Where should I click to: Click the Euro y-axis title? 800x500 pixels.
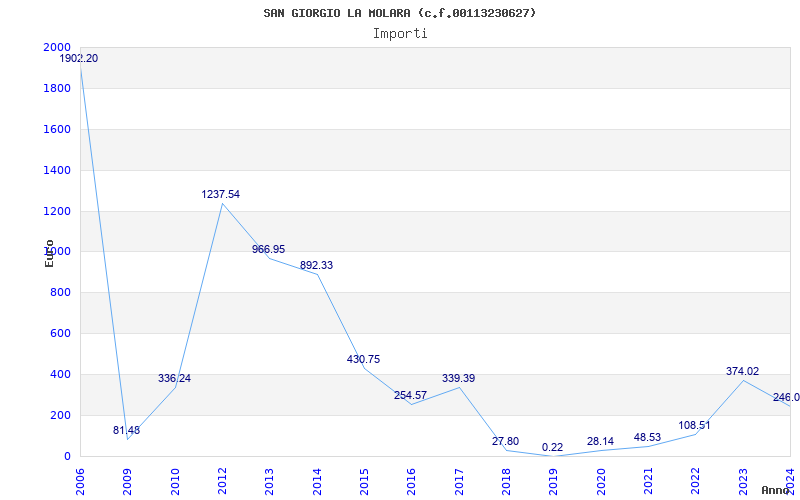coord(49,253)
